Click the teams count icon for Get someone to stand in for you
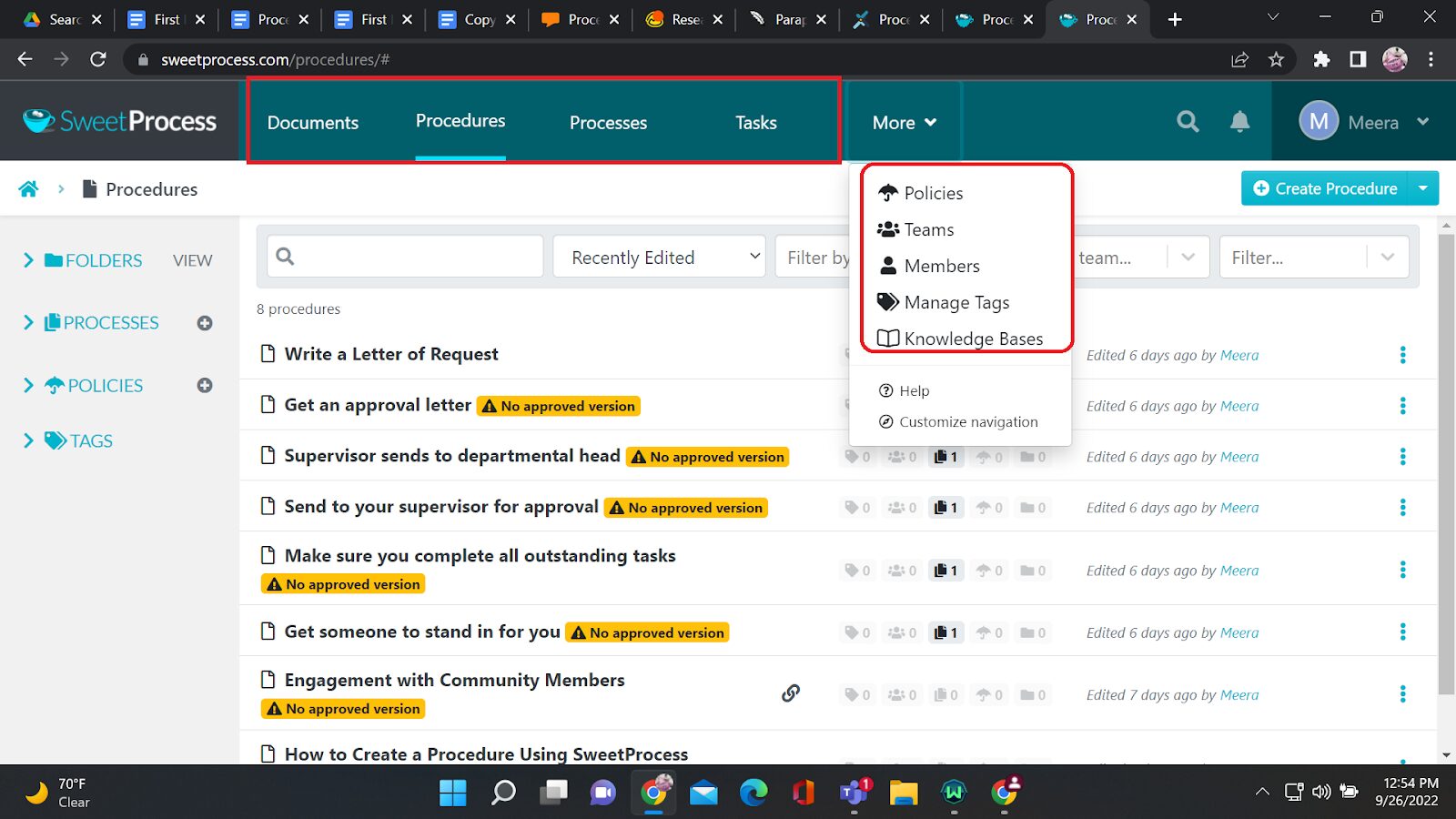 click(902, 632)
